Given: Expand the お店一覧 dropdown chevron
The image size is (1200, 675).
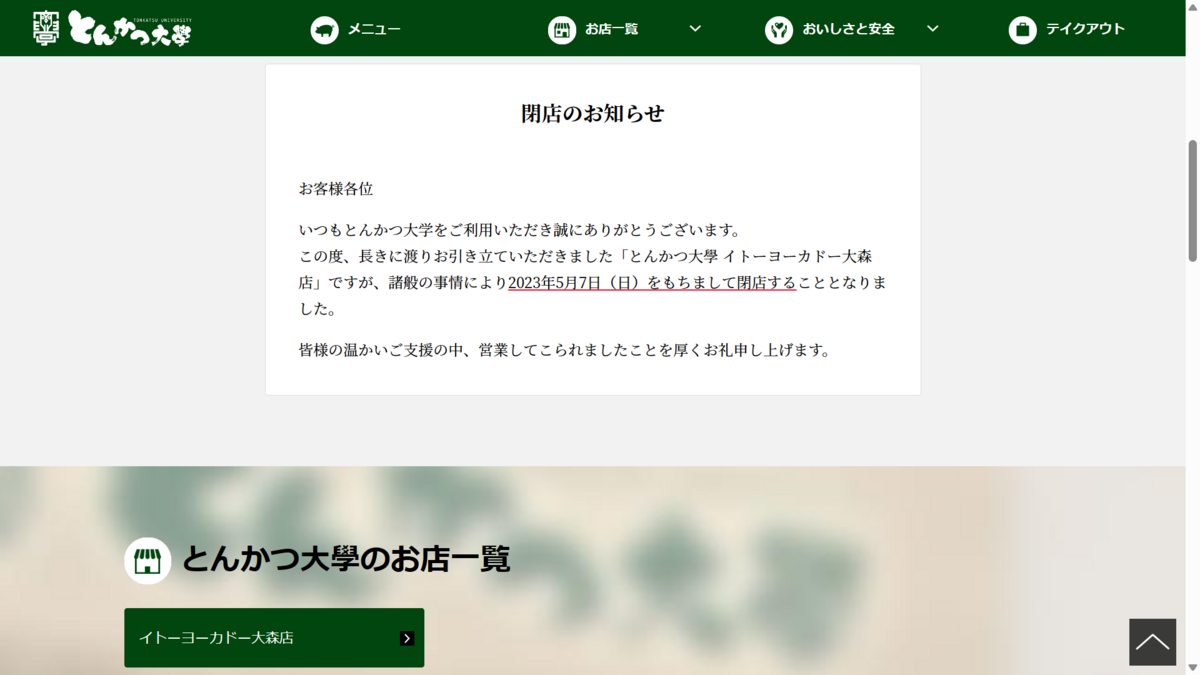Looking at the screenshot, I should 695,29.
